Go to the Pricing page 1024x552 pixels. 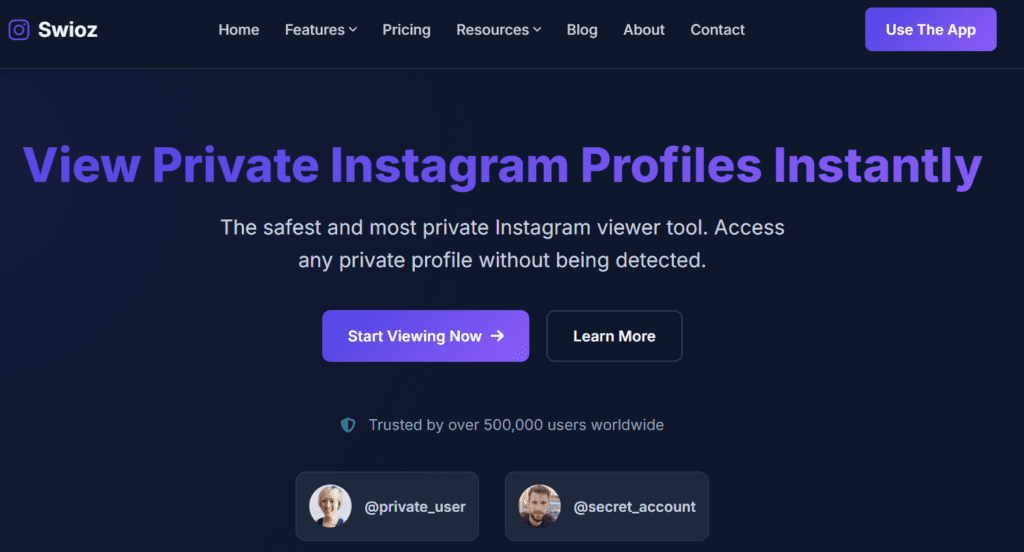pos(406,30)
